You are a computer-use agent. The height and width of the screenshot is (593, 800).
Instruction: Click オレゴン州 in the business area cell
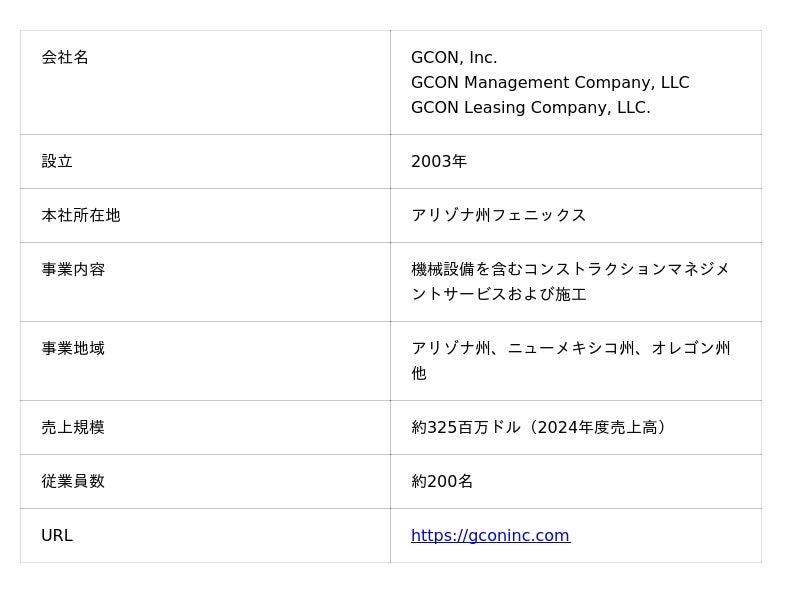coord(691,349)
